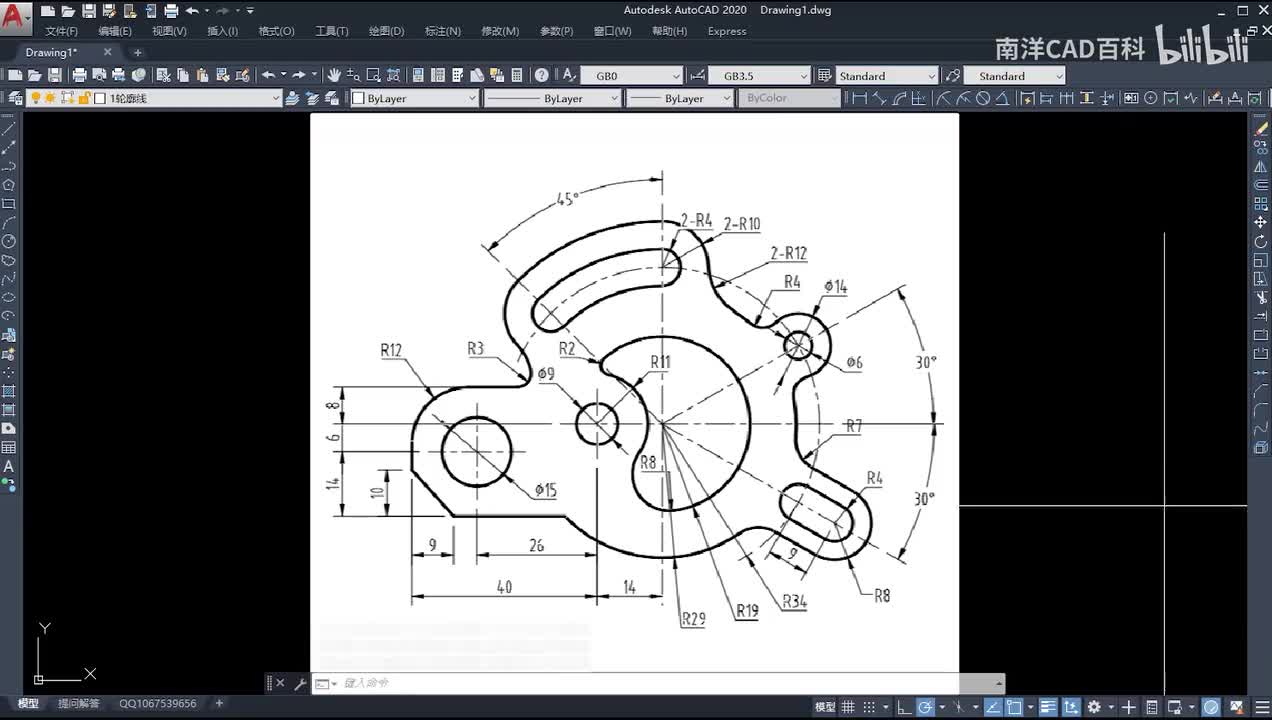
Task: Open the ByLayer color control dropdown
Action: 414,98
